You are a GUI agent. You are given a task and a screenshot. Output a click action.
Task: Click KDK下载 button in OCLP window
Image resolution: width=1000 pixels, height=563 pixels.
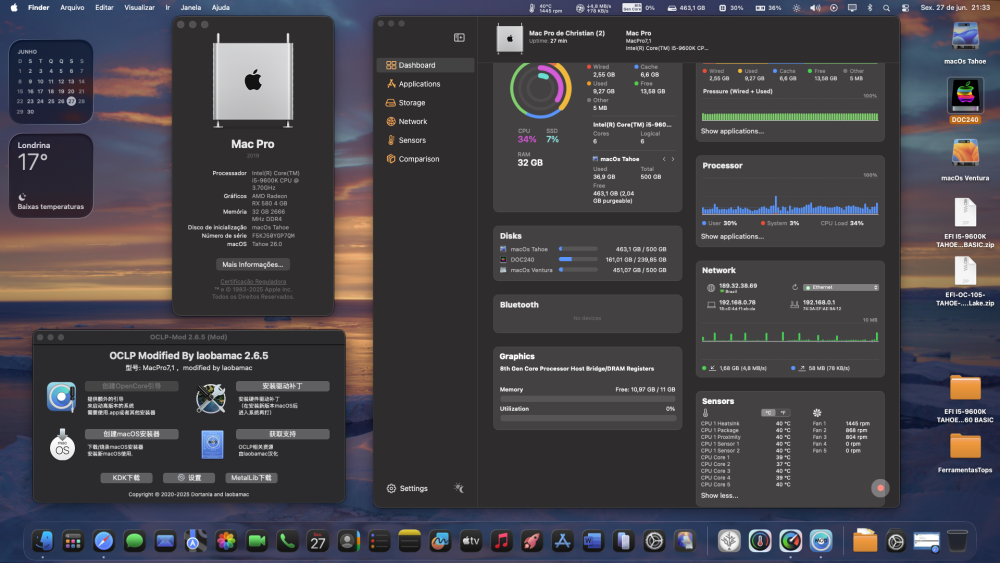[x=126, y=478]
